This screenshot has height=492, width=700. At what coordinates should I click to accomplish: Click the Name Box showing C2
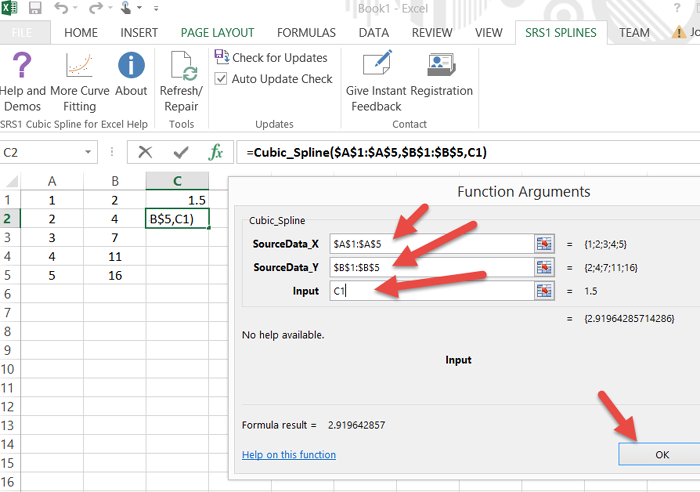[40, 153]
